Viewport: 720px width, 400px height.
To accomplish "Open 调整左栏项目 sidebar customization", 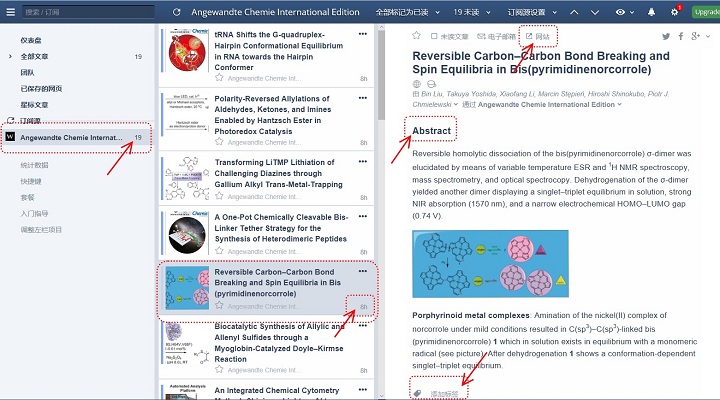I will click(41, 230).
